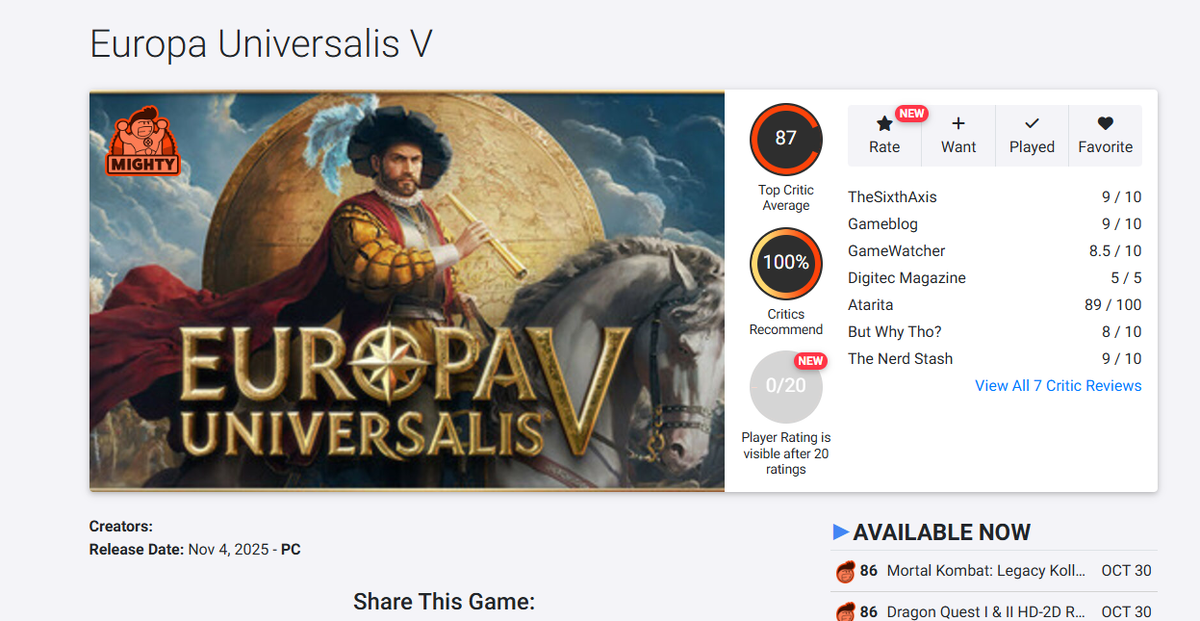Click the star Rate icon
The width and height of the screenshot is (1200, 621).
click(884, 124)
